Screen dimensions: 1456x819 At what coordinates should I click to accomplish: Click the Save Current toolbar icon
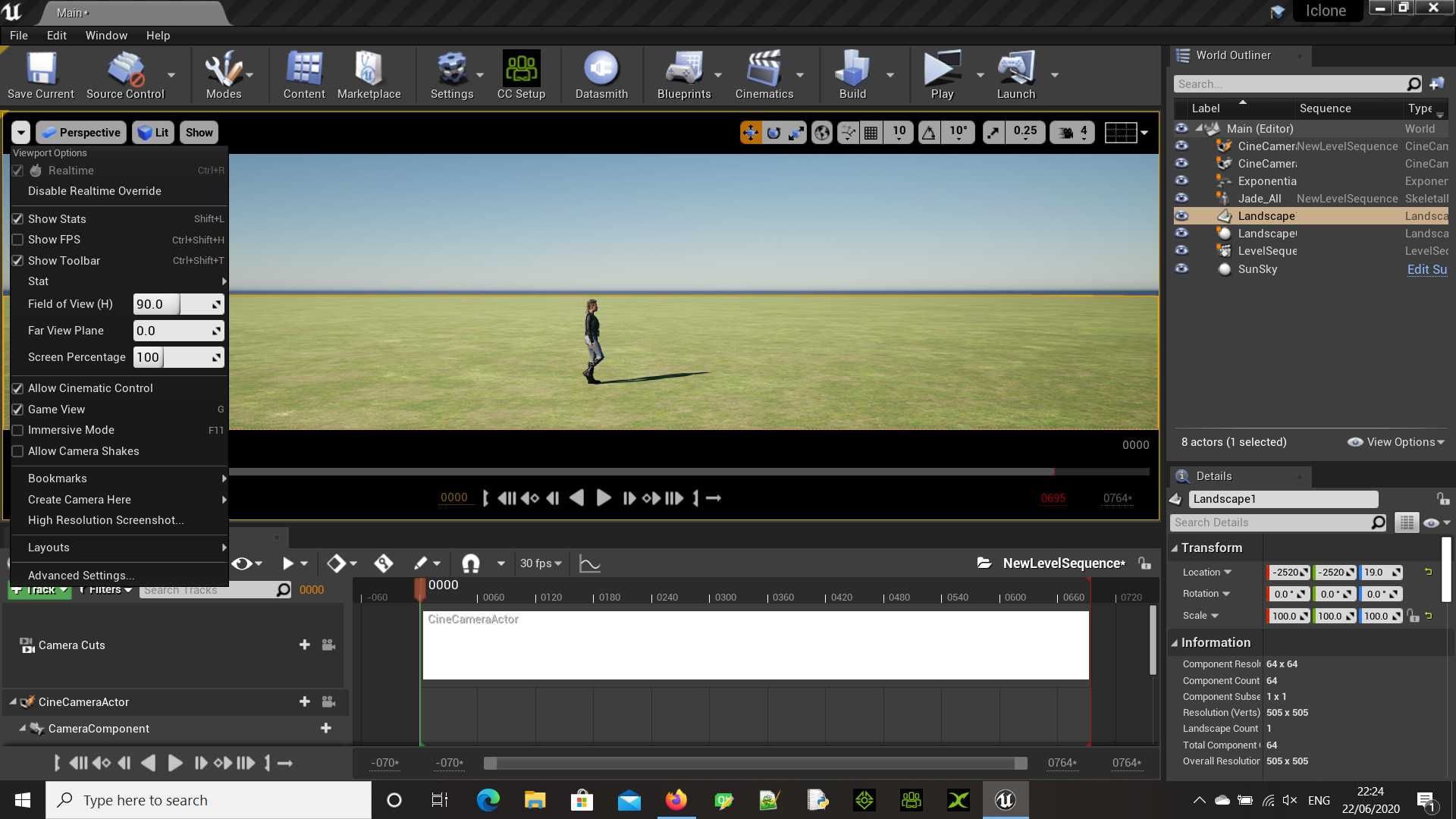pos(41,75)
